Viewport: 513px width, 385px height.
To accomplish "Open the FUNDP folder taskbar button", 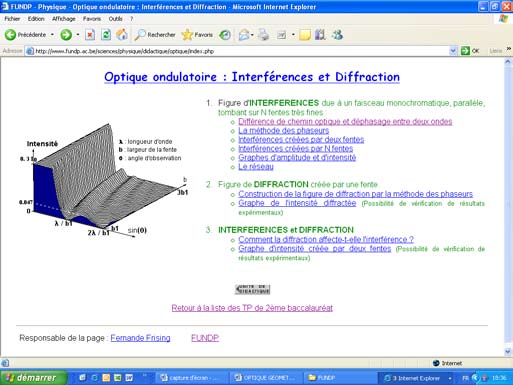I will point(340,378).
